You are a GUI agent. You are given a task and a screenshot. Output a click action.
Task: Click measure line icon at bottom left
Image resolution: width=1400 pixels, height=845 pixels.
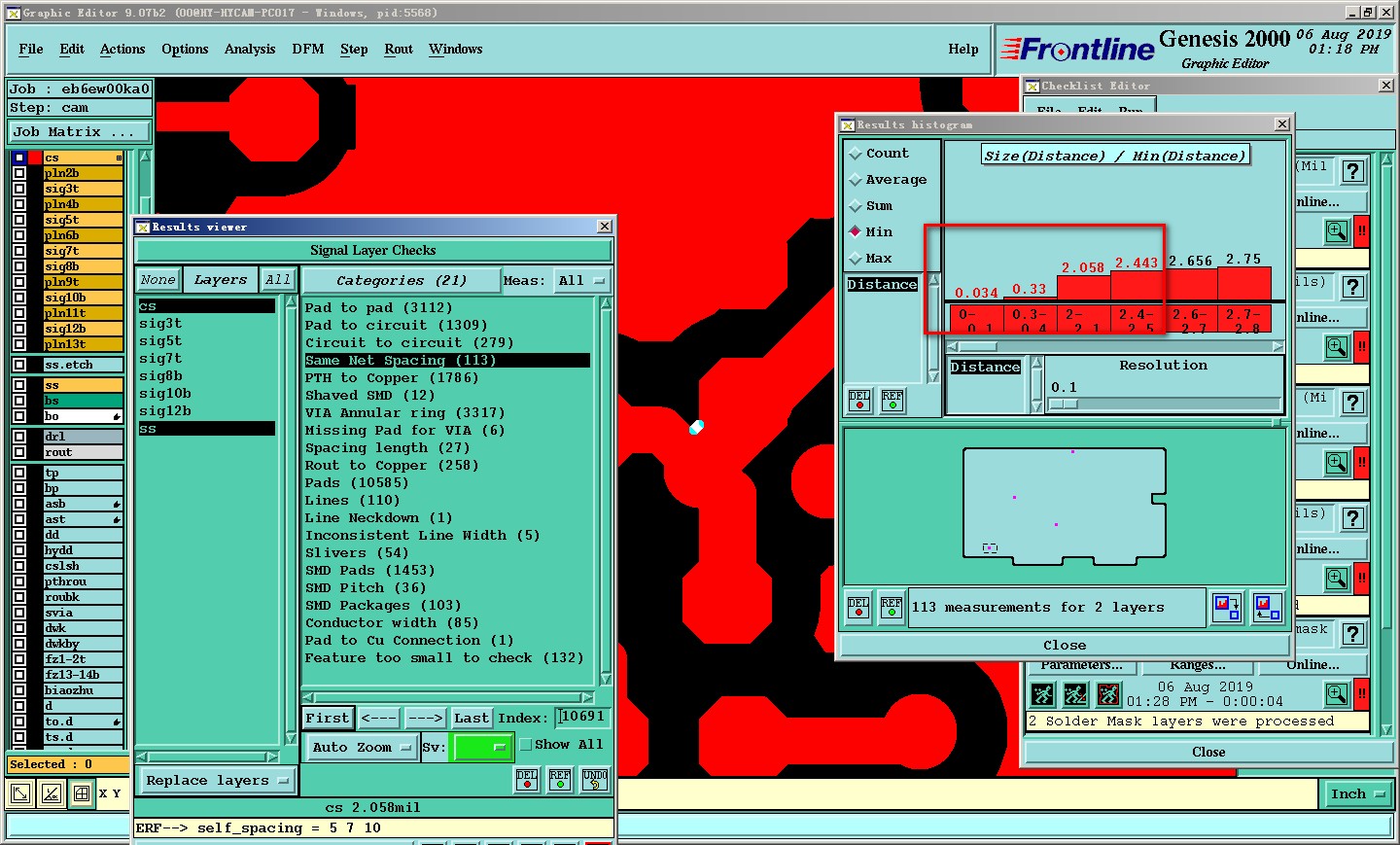coord(52,794)
